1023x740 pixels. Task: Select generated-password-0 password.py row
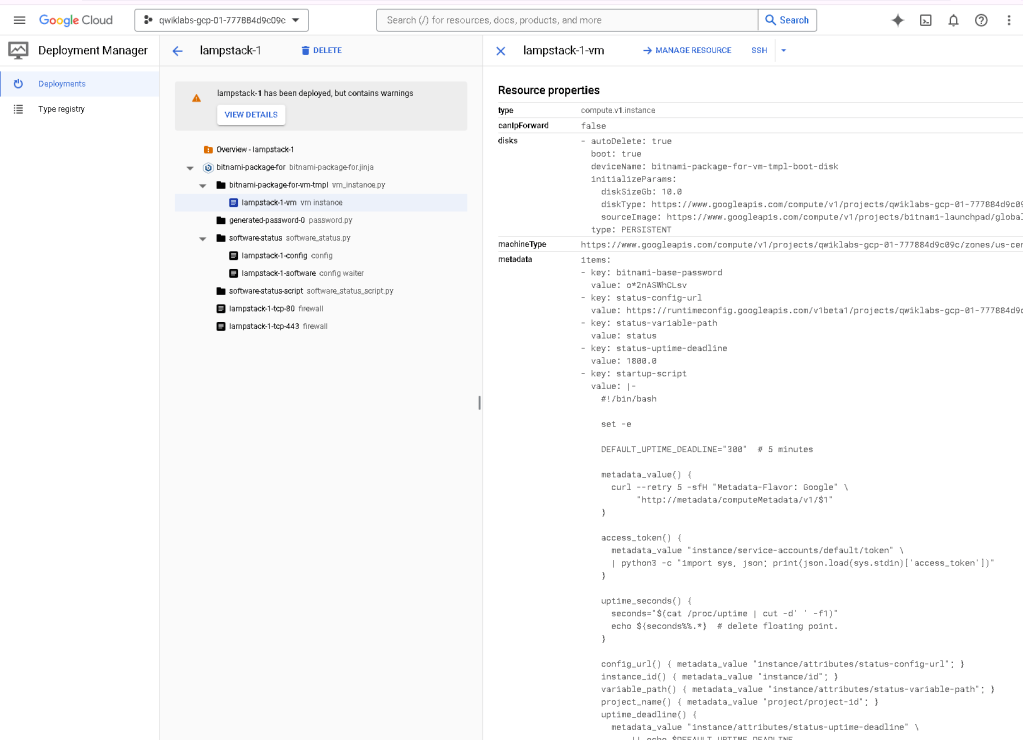click(321, 221)
